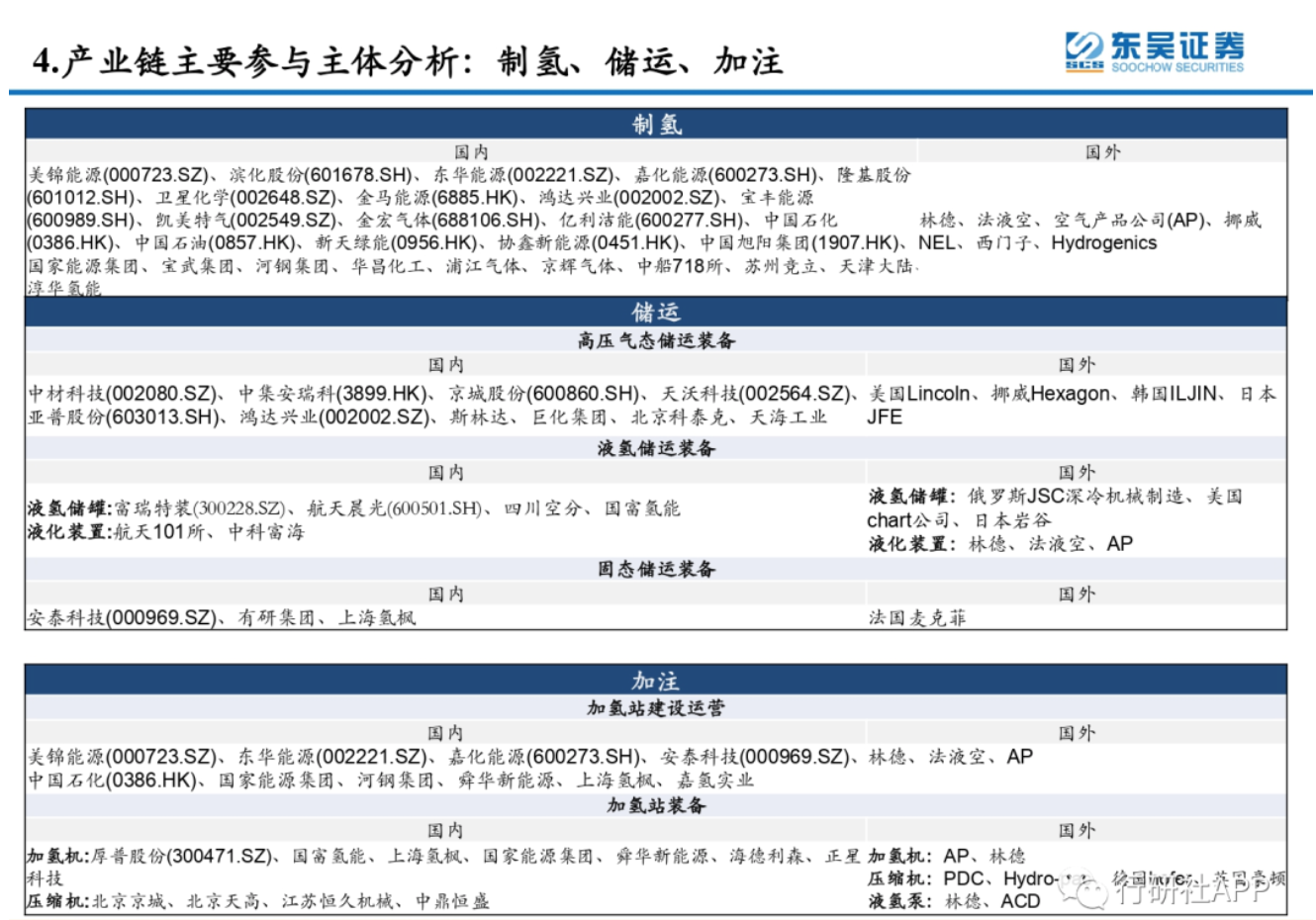Click 四川空分
Viewport: 1316px width, 920px height.
[541, 508]
